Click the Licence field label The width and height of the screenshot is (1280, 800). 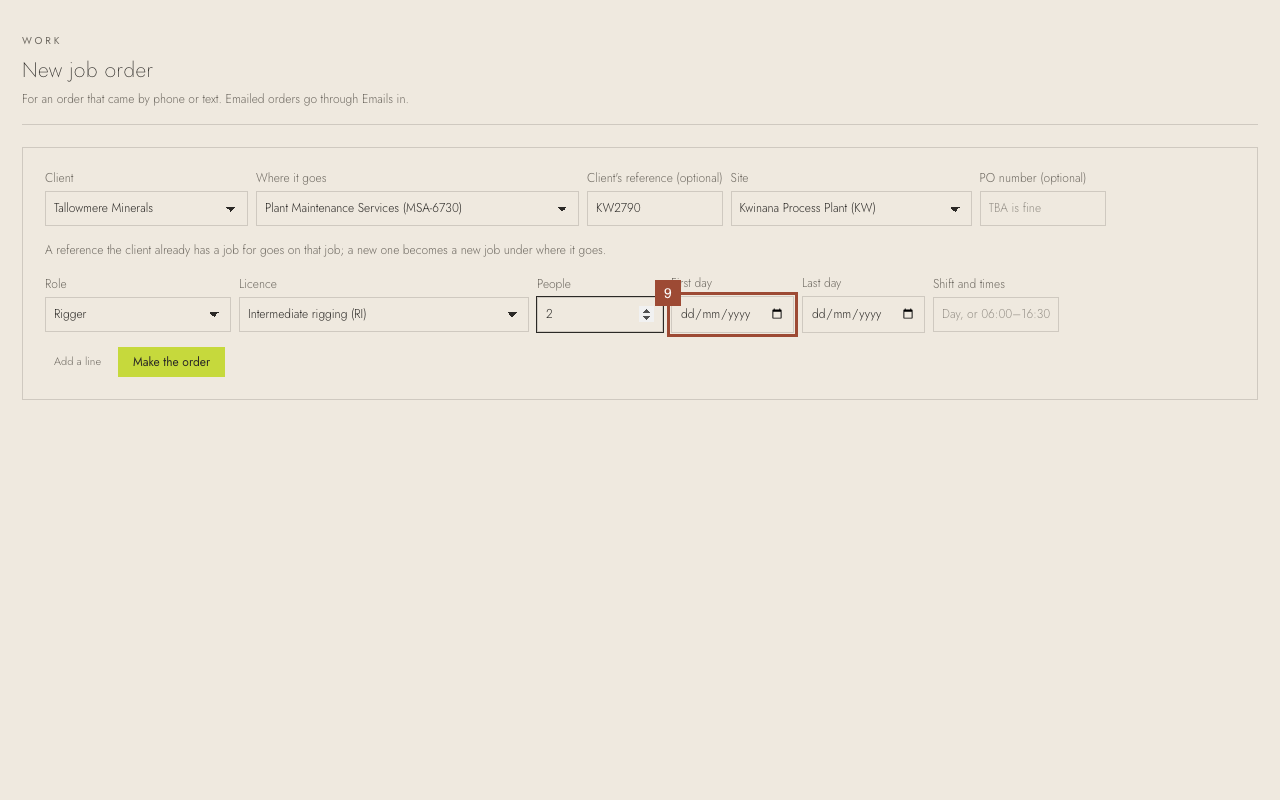(258, 284)
